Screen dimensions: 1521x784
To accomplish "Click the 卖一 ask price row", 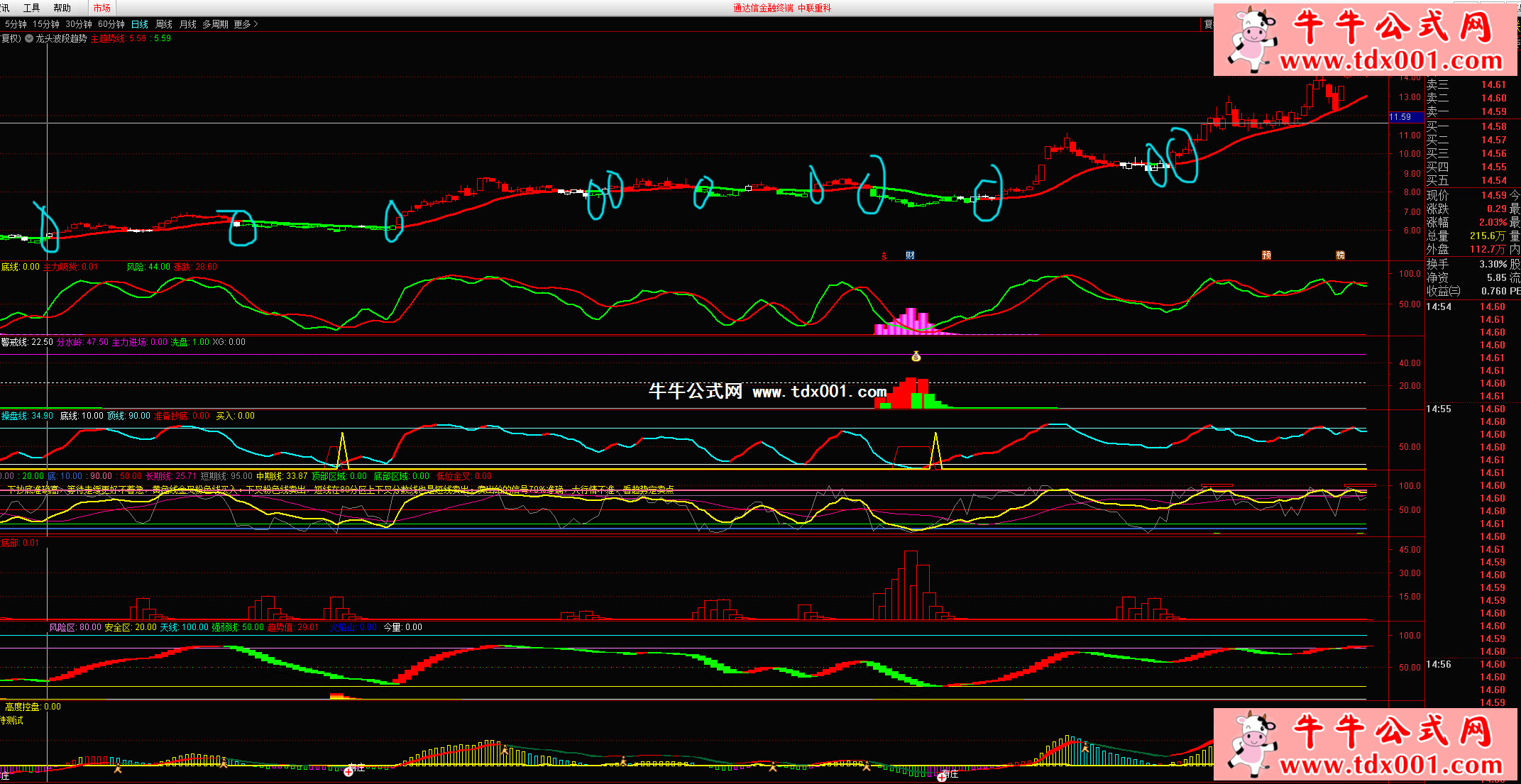I will [x=1466, y=111].
